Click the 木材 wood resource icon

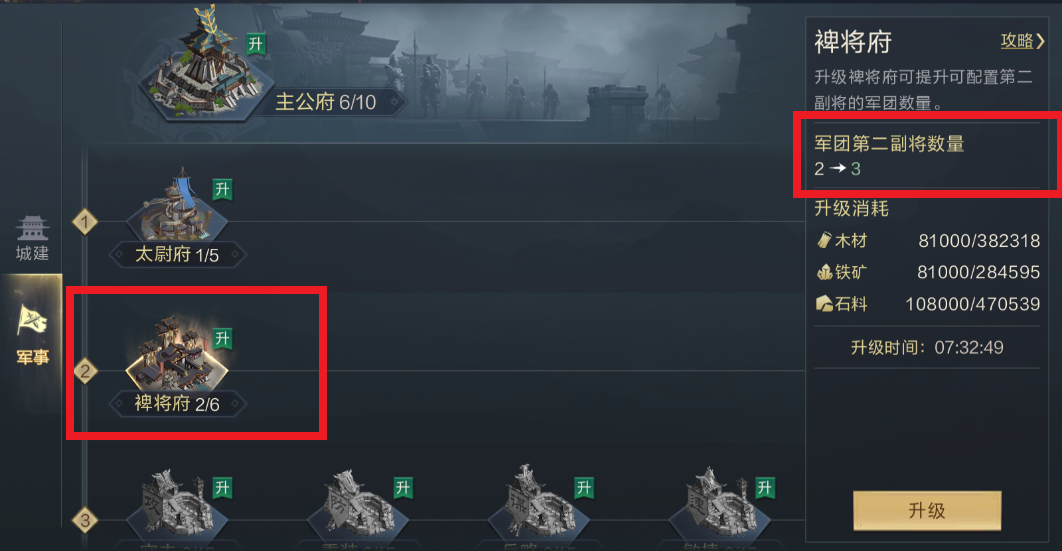pos(824,240)
